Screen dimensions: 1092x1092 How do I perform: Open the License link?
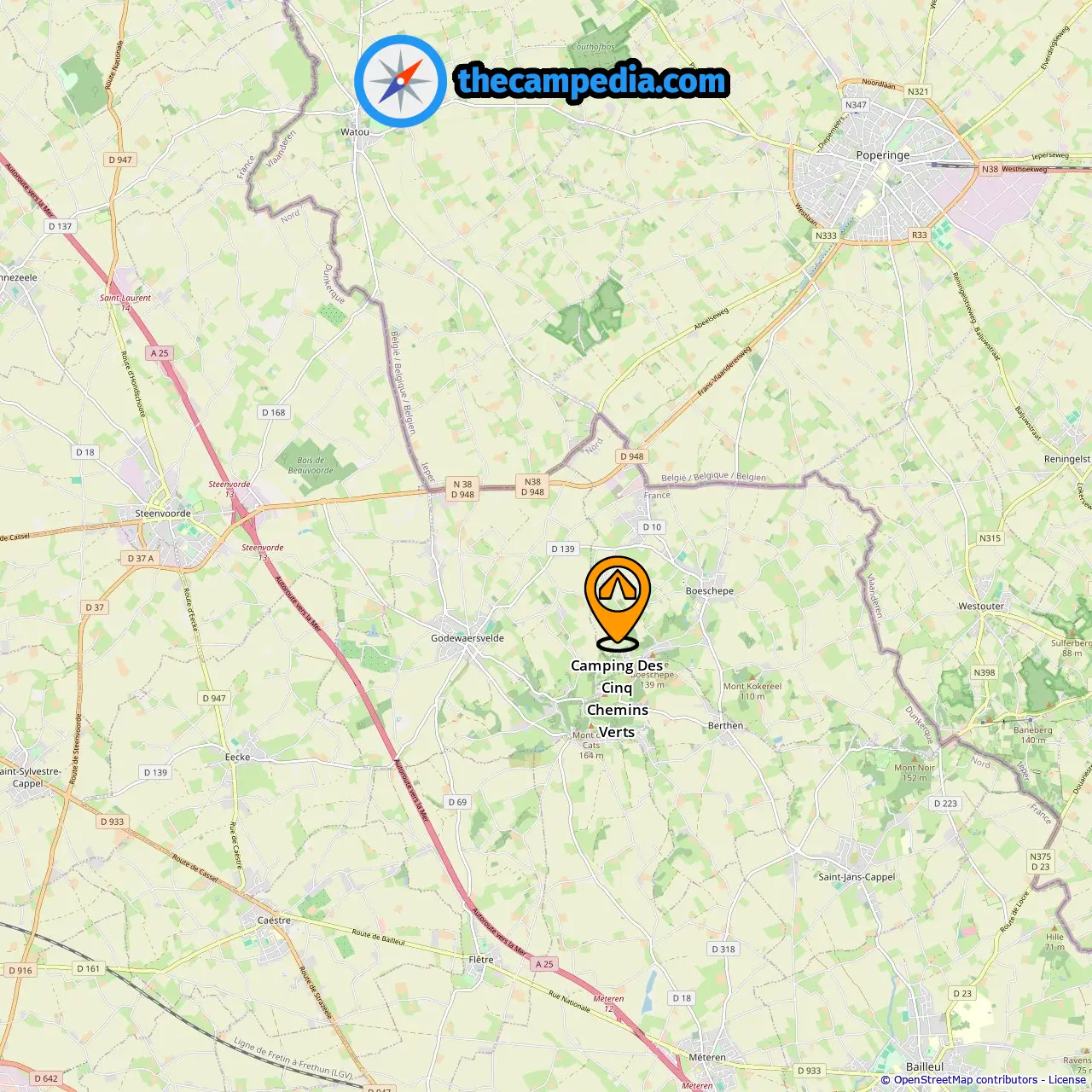1067,1080
